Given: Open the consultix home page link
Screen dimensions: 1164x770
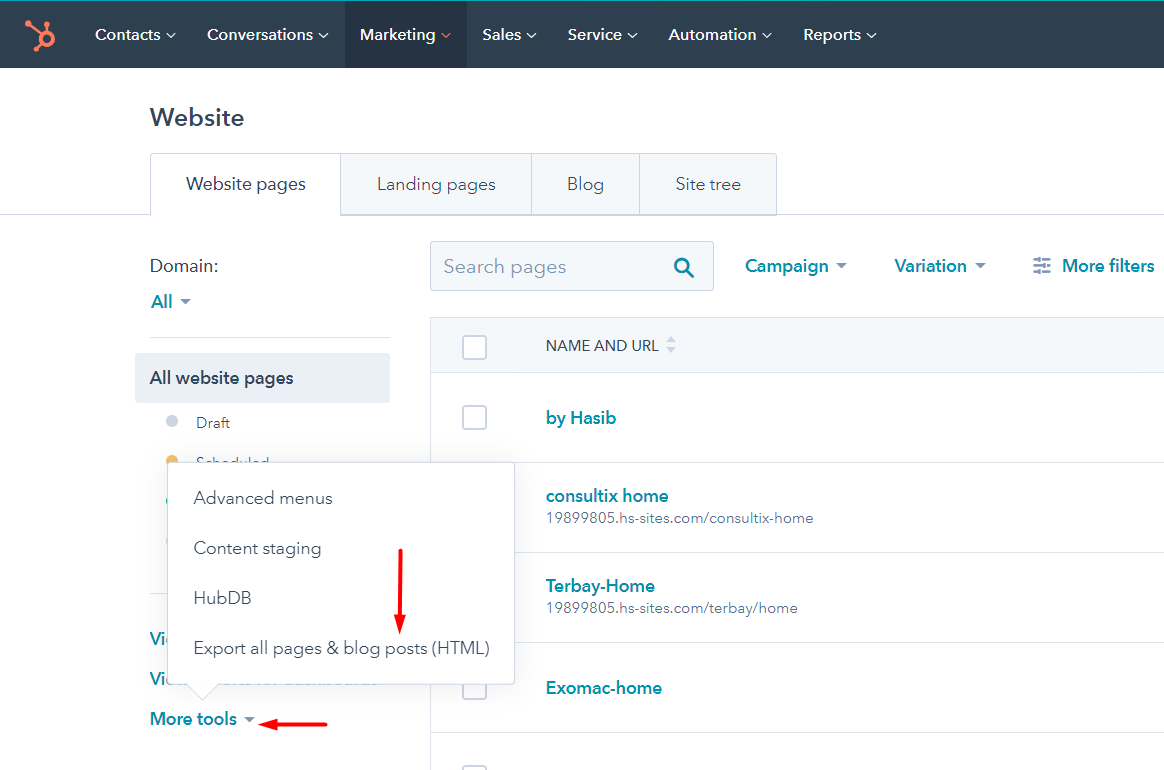Looking at the screenshot, I should 606,496.
